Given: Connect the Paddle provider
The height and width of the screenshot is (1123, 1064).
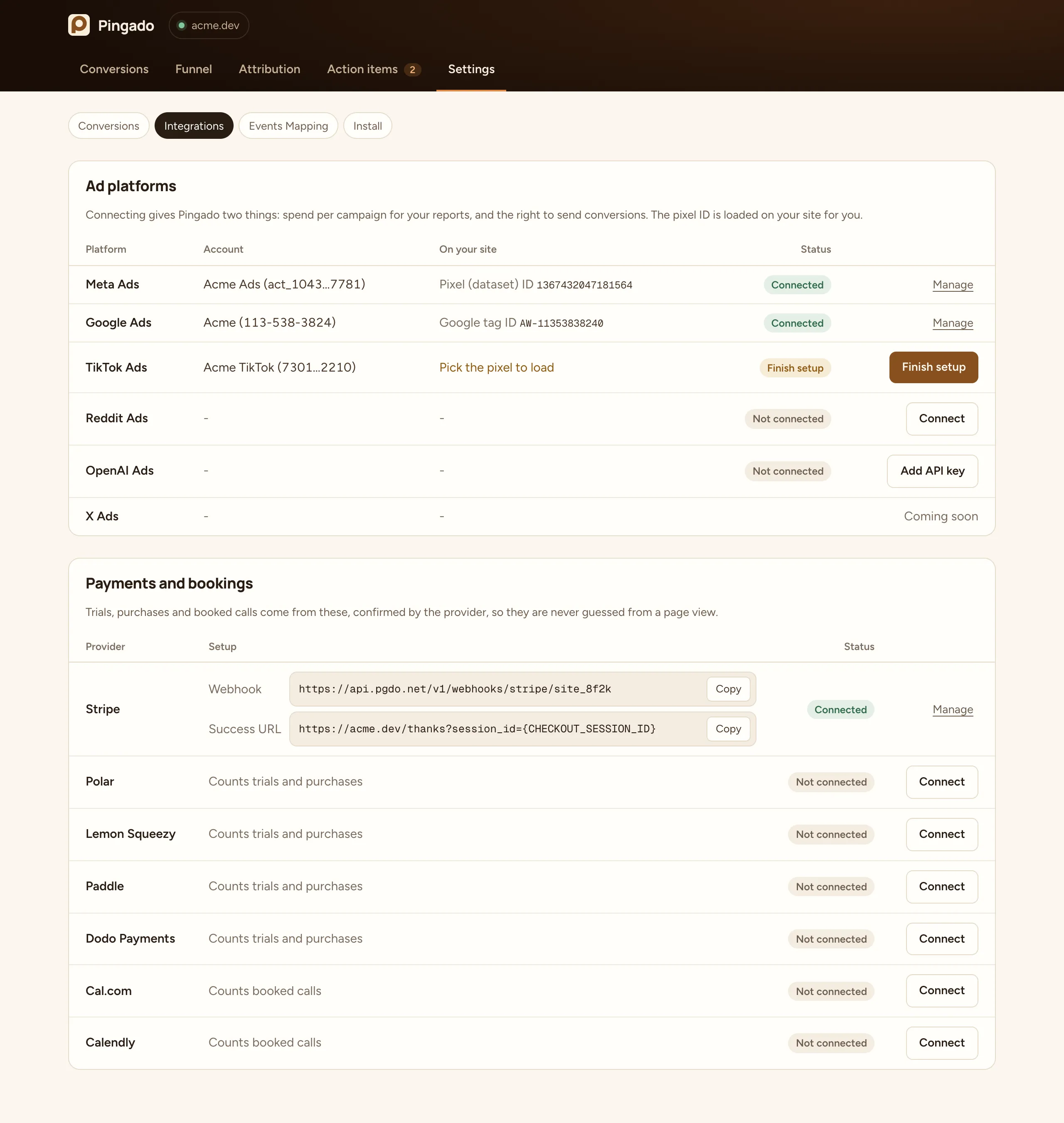Looking at the screenshot, I should [942, 887].
